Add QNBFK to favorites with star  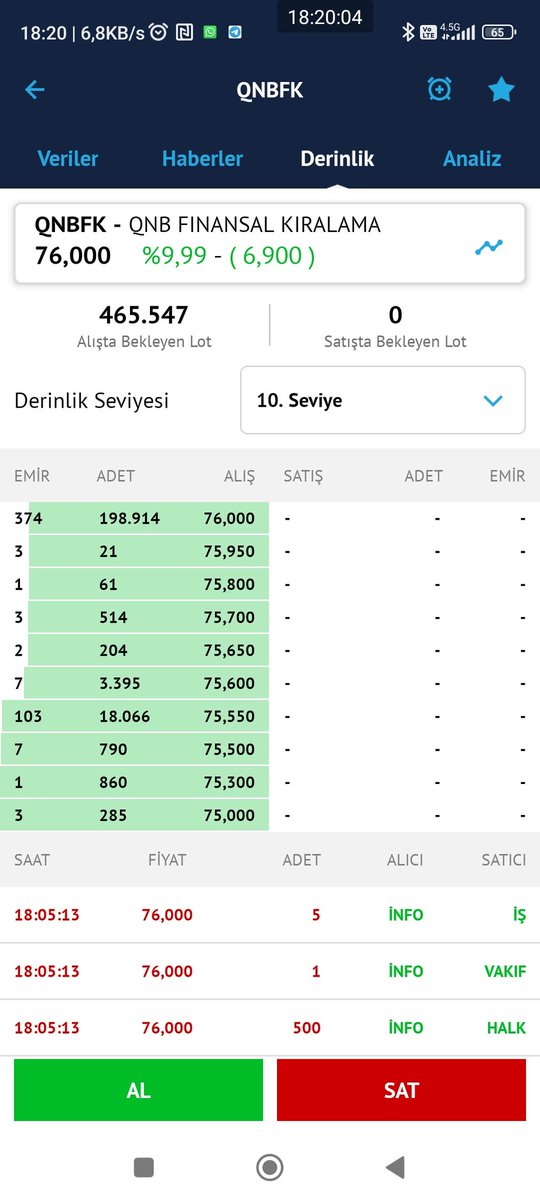click(x=501, y=90)
